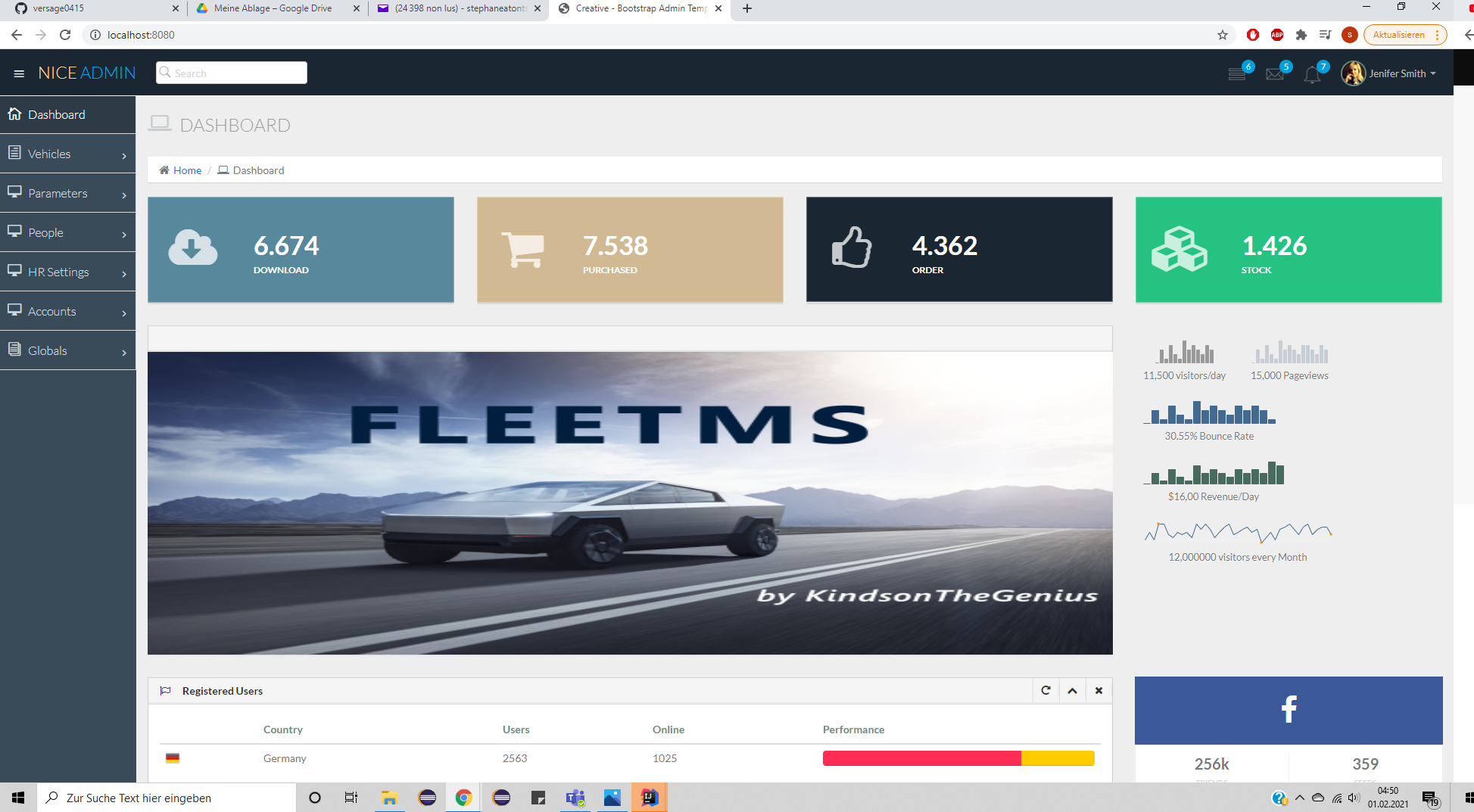Bookmark this page with the star icon
This screenshot has height=812, width=1474.
click(1223, 35)
